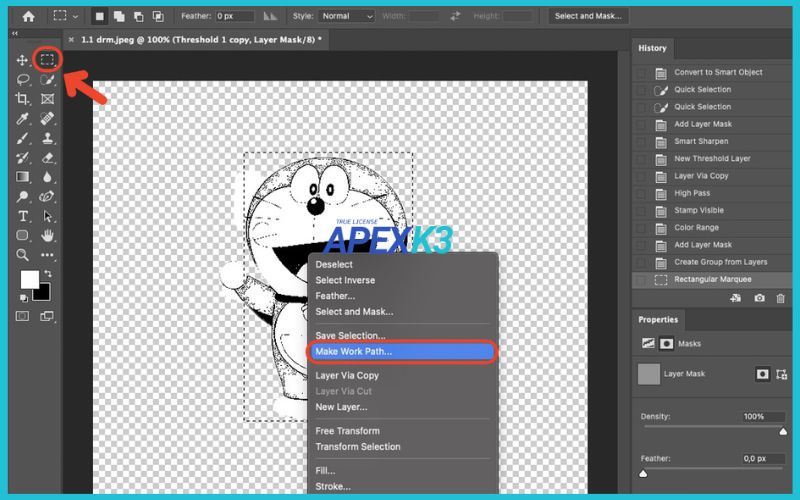This screenshot has height=500, width=800.
Task: Adjust the Density slider handle
Action: click(x=783, y=432)
